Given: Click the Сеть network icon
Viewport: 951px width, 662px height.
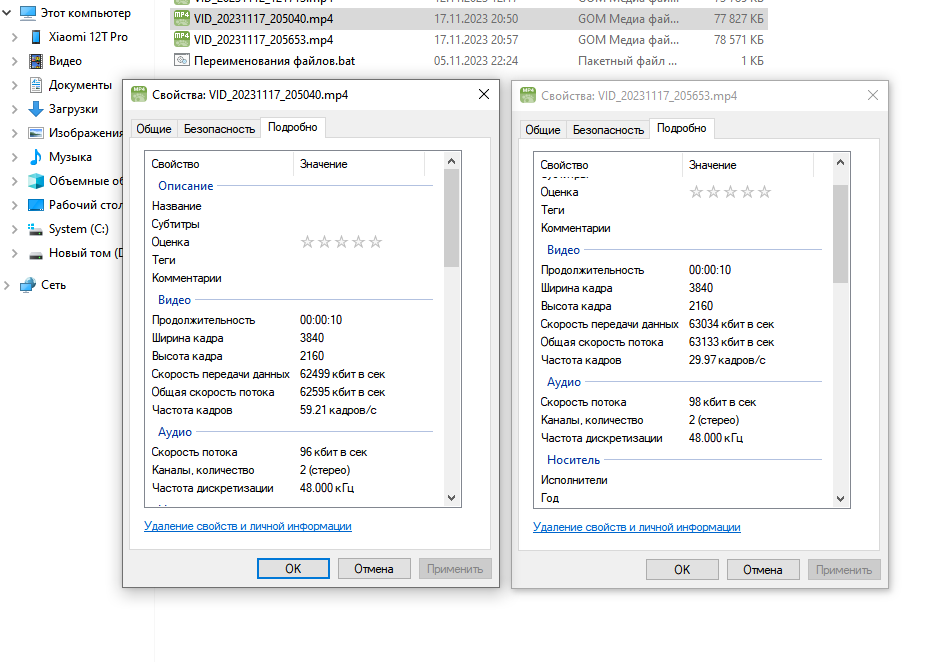Looking at the screenshot, I should pyautogui.click(x=28, y=285).
